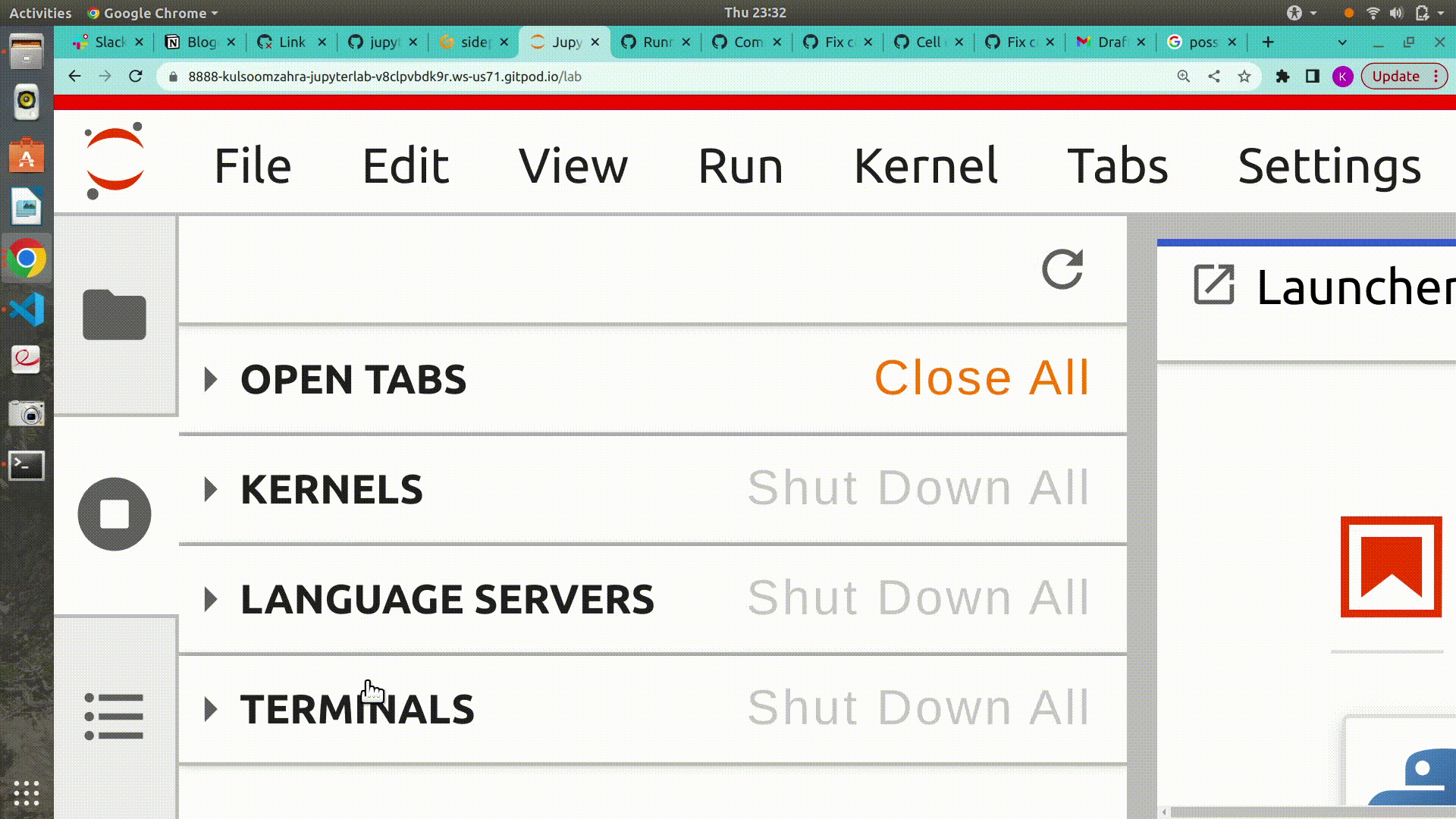This screenshot has width=1456, height=819.
Task: Expand the TERMINALS section
Action: (212, 710)
